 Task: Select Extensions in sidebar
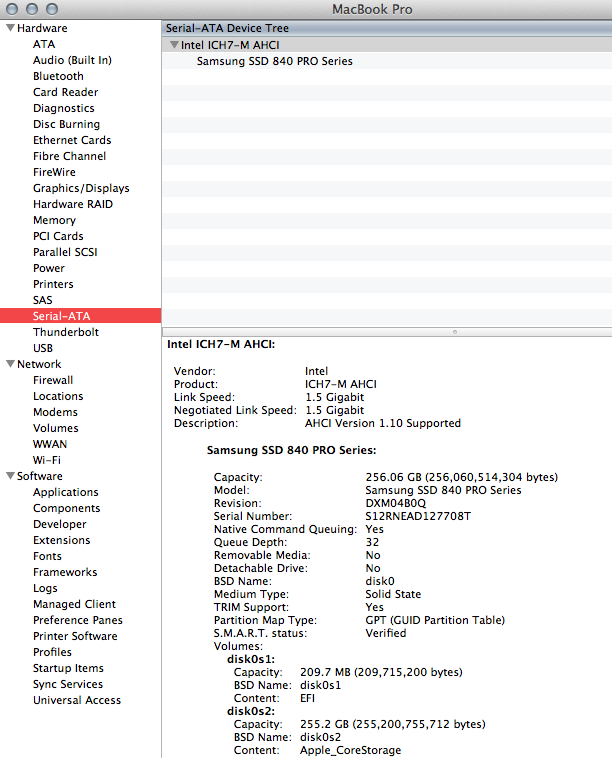point(61,540)
